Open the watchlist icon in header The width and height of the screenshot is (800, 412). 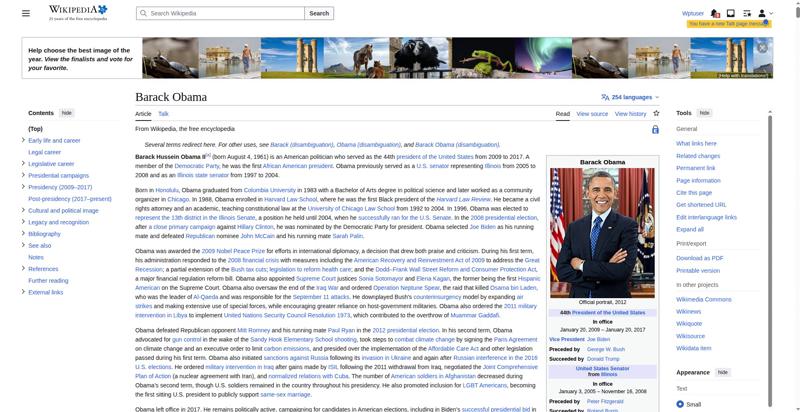click(746, 13)
